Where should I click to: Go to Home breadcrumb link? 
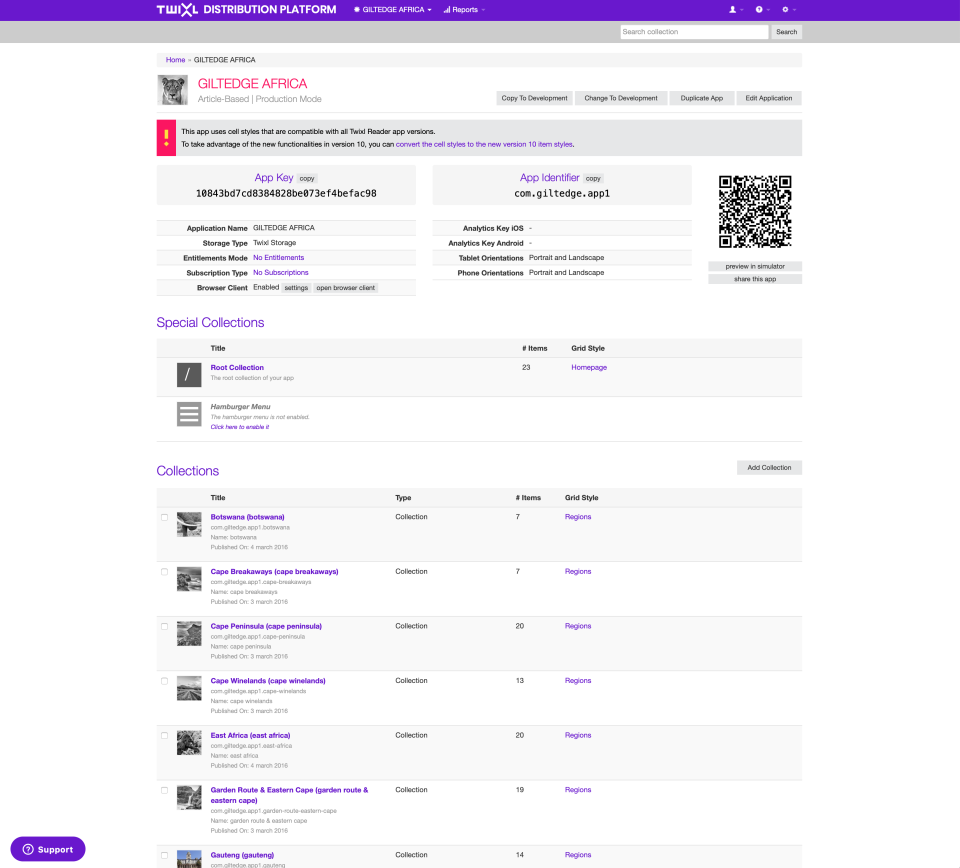pos(175,60)
